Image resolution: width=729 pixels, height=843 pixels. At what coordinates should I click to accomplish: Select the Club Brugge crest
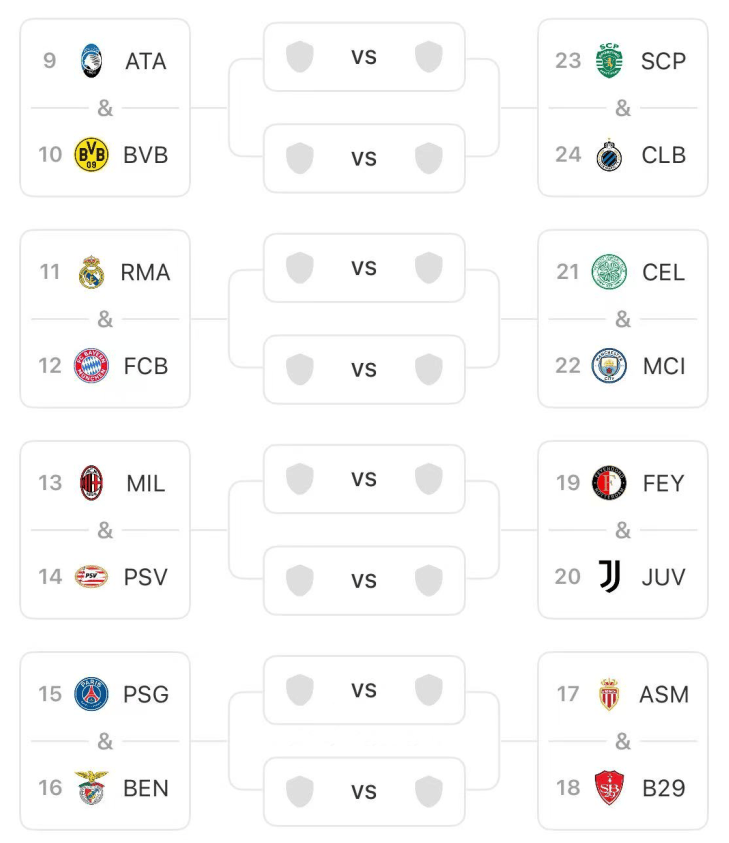608,155
